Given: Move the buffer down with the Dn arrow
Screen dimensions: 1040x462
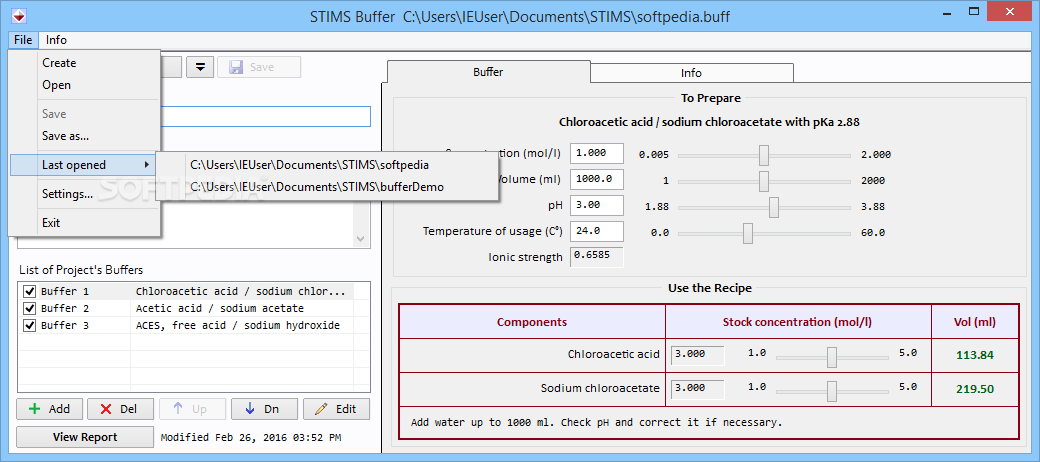Looking at the screenshot, I should [x=264, y=409].
